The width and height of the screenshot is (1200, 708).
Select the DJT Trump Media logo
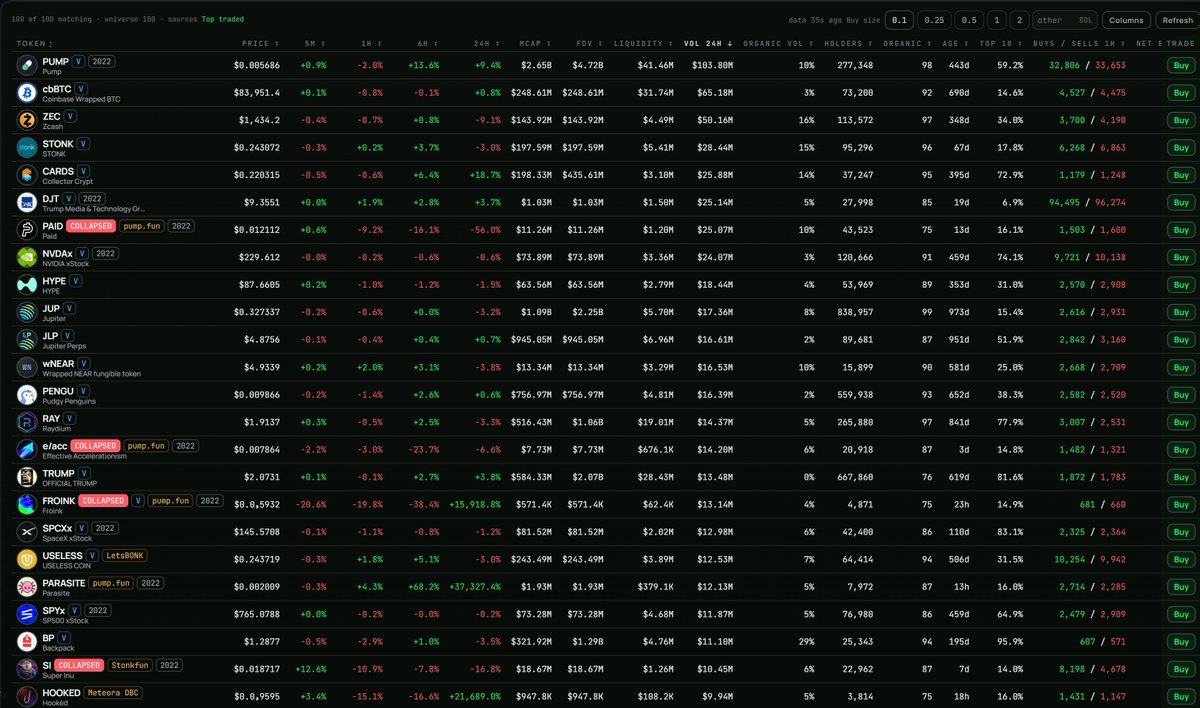(x=27, y=202)
